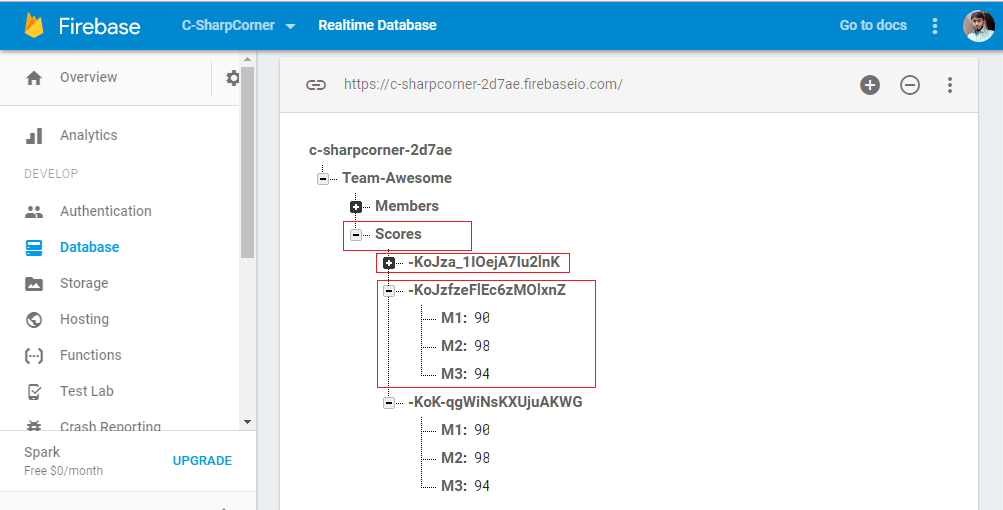Click the Storage image icon
The width and height of the screenshot is (1003, 510).
point(34,283)
